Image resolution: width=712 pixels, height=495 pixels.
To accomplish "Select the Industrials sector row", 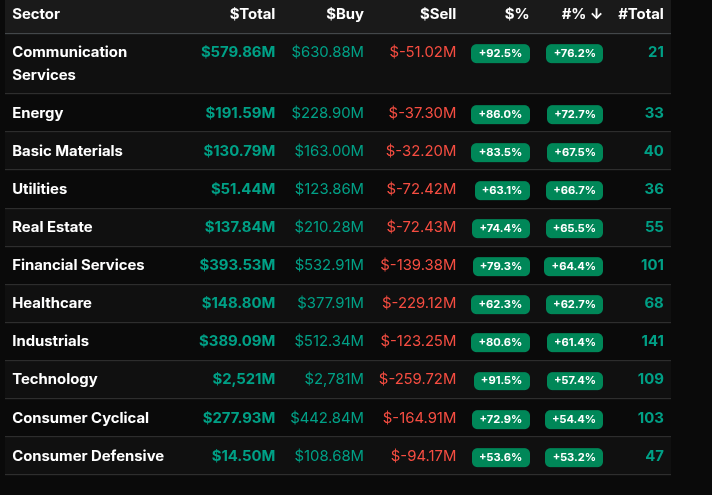I will tap(50, 341).
